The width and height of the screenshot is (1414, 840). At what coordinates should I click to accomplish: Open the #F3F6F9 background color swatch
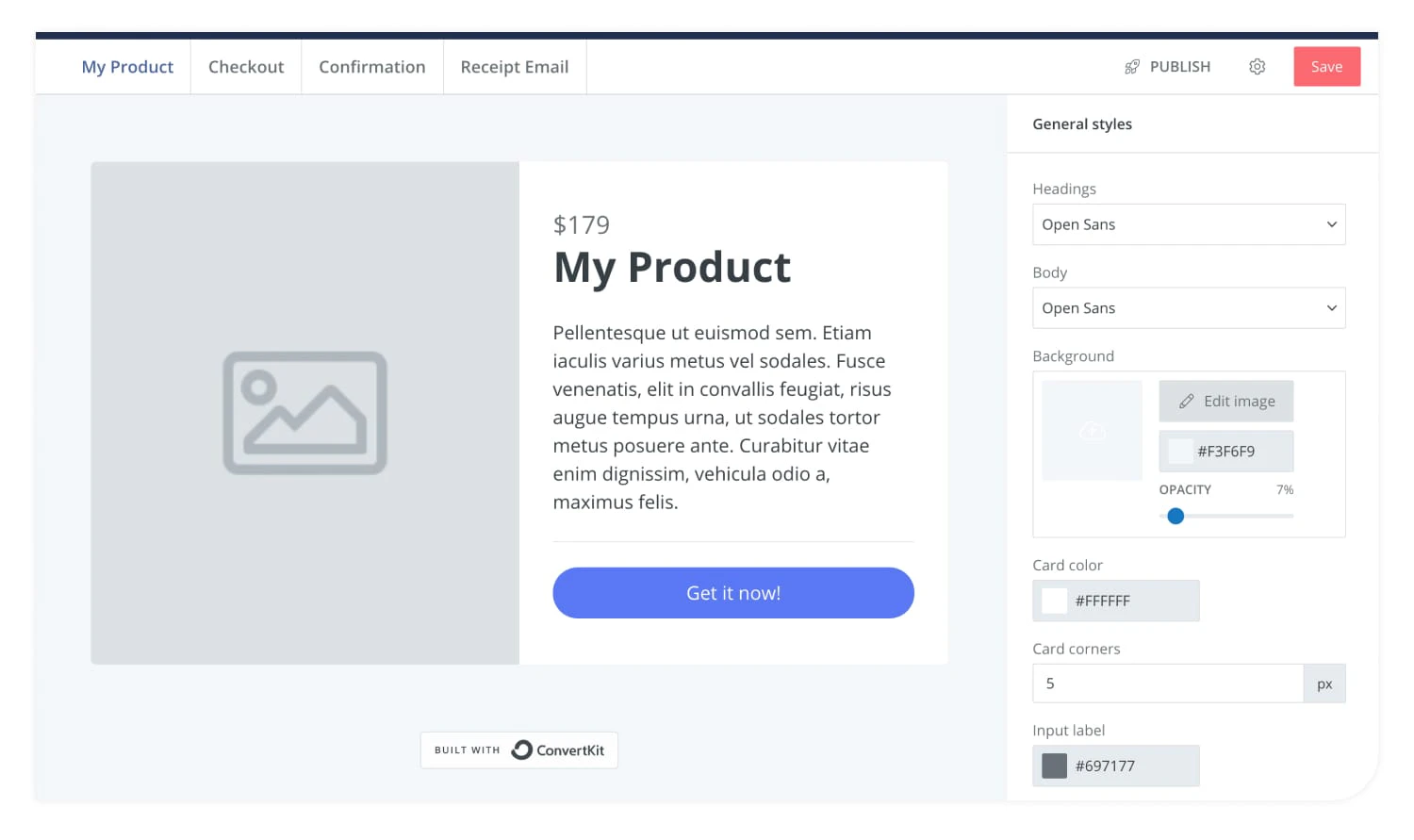point(1179,451)
